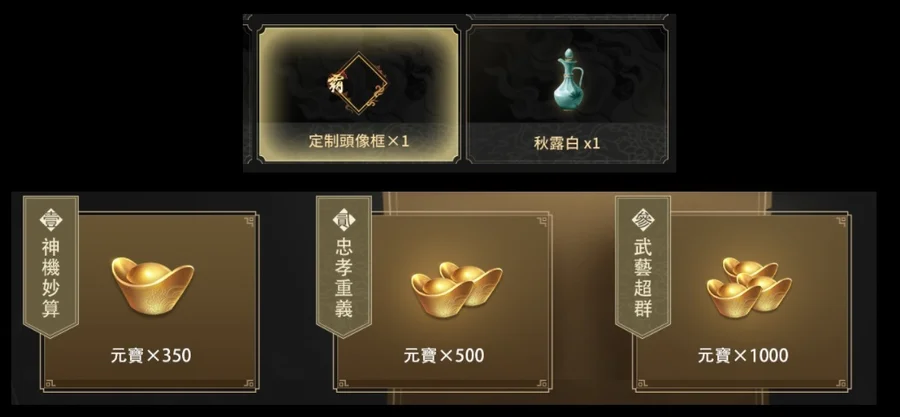This screenshot has width=900, height=417.
Task: Click the triple gold ingots stack icon
Action: pos(749,285)
